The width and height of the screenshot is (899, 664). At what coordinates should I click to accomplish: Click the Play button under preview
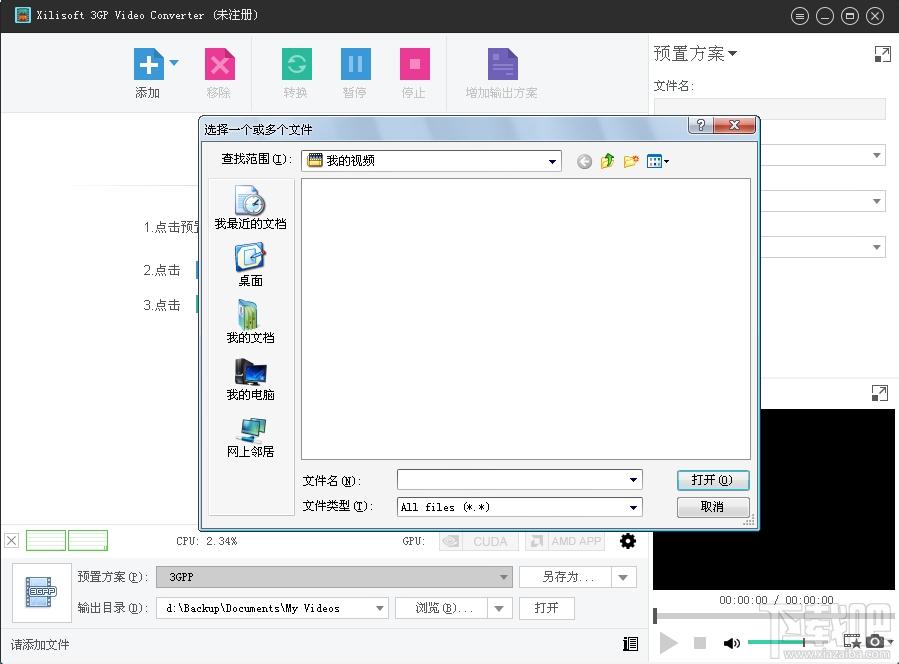(668, 643)
